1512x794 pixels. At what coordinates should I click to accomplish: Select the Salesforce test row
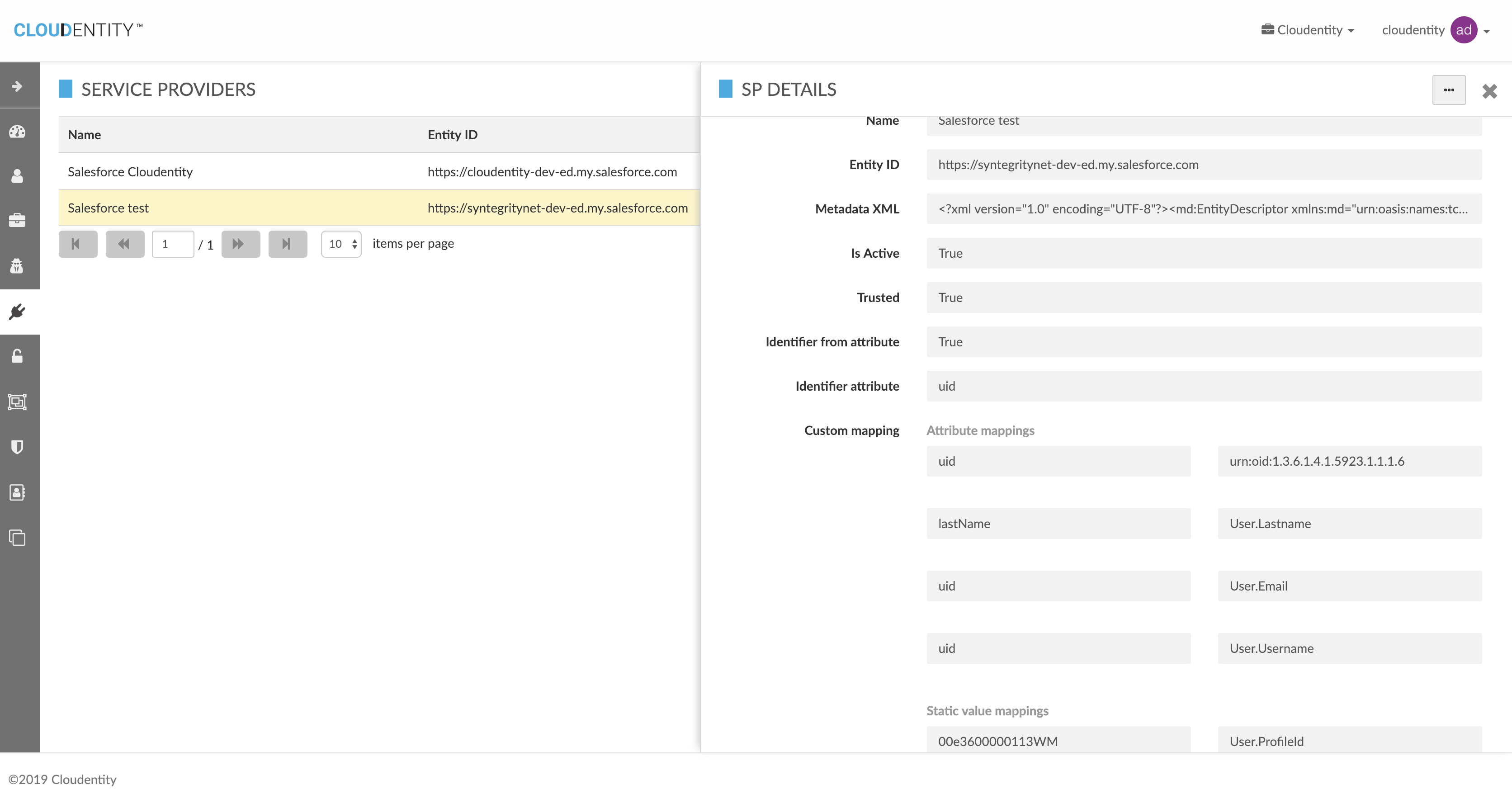(378, 208)
